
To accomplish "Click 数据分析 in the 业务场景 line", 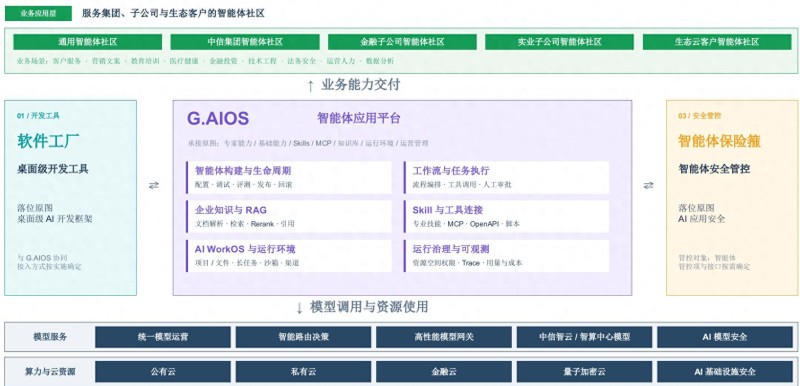I will pos(380,61).
